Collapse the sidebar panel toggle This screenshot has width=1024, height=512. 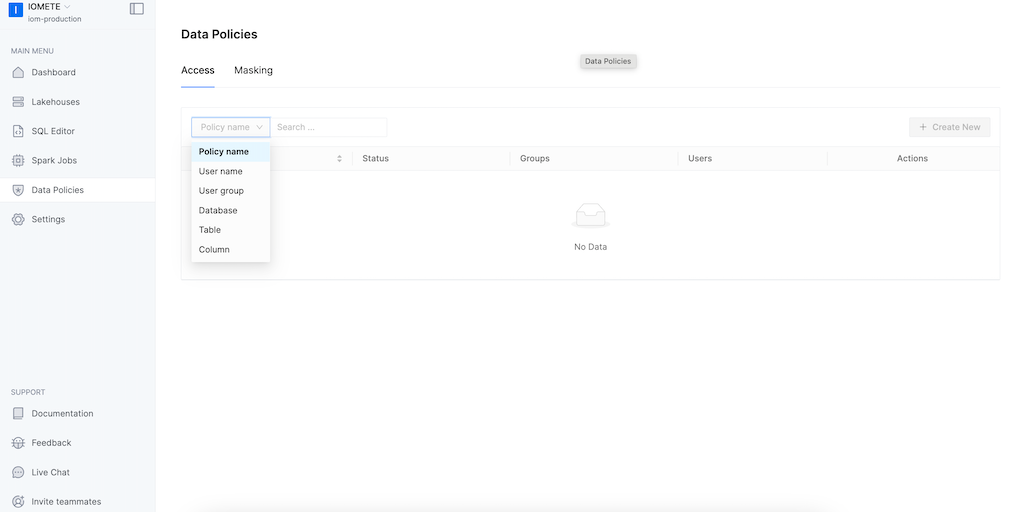[137, 9]
